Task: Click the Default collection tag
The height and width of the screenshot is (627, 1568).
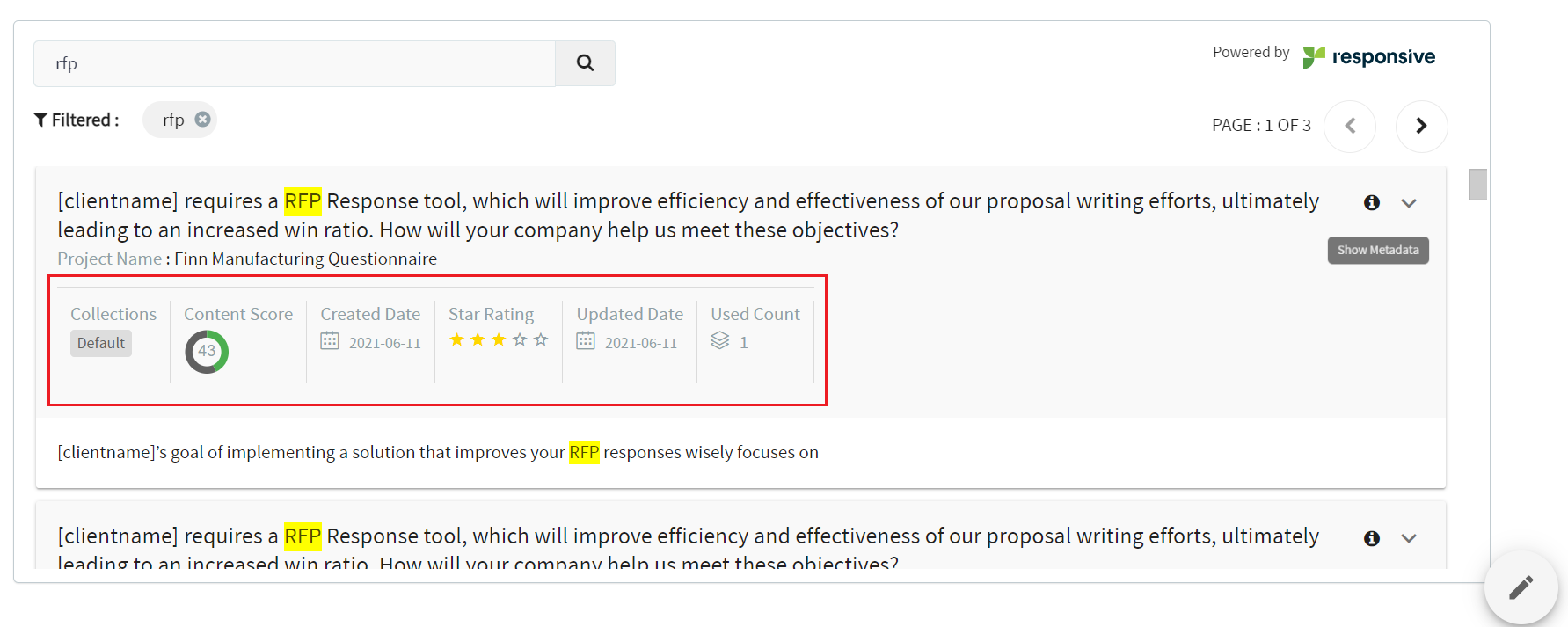Action: (101, 343)
